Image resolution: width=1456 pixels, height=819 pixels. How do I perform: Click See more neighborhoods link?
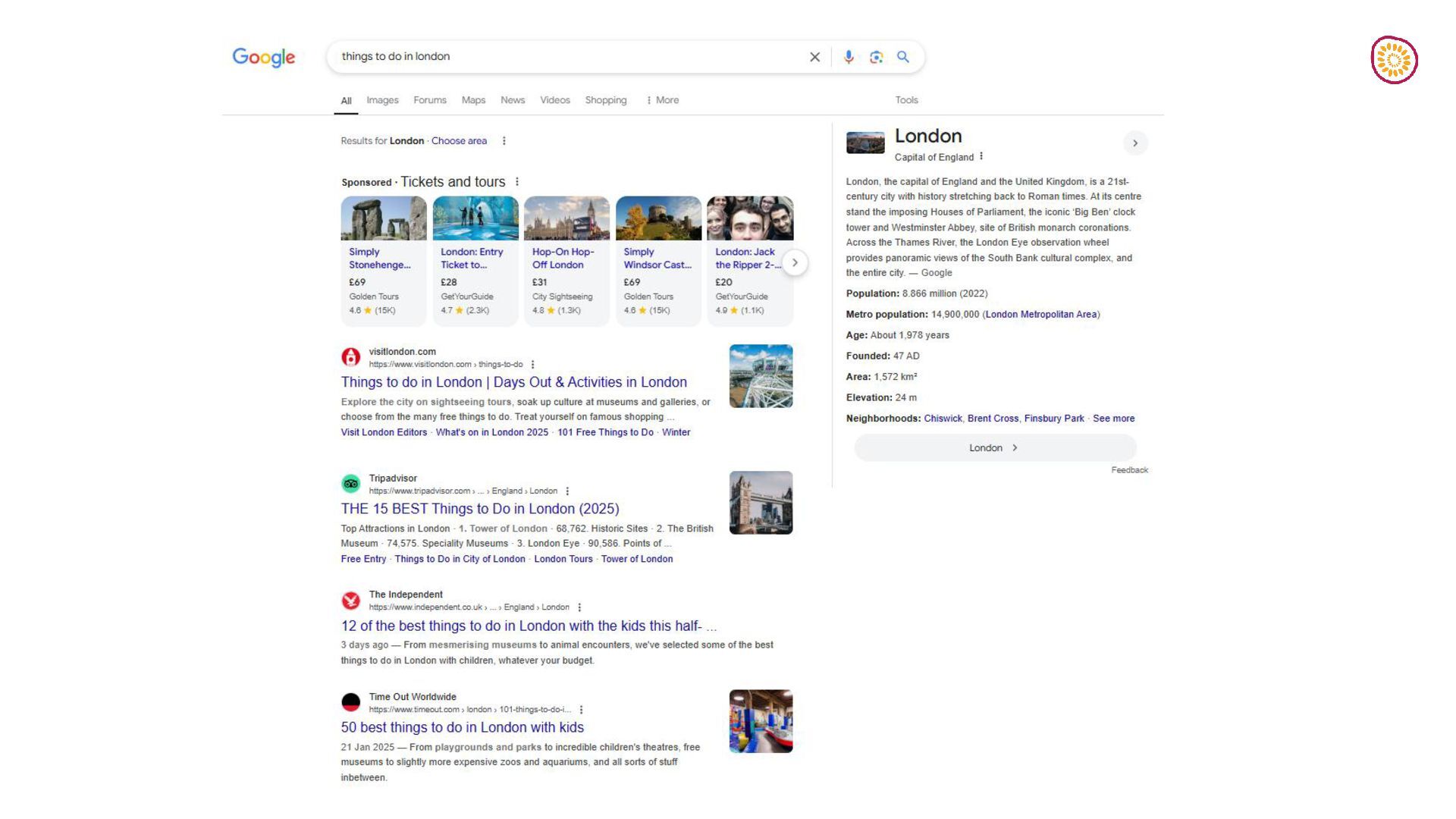1113,419
